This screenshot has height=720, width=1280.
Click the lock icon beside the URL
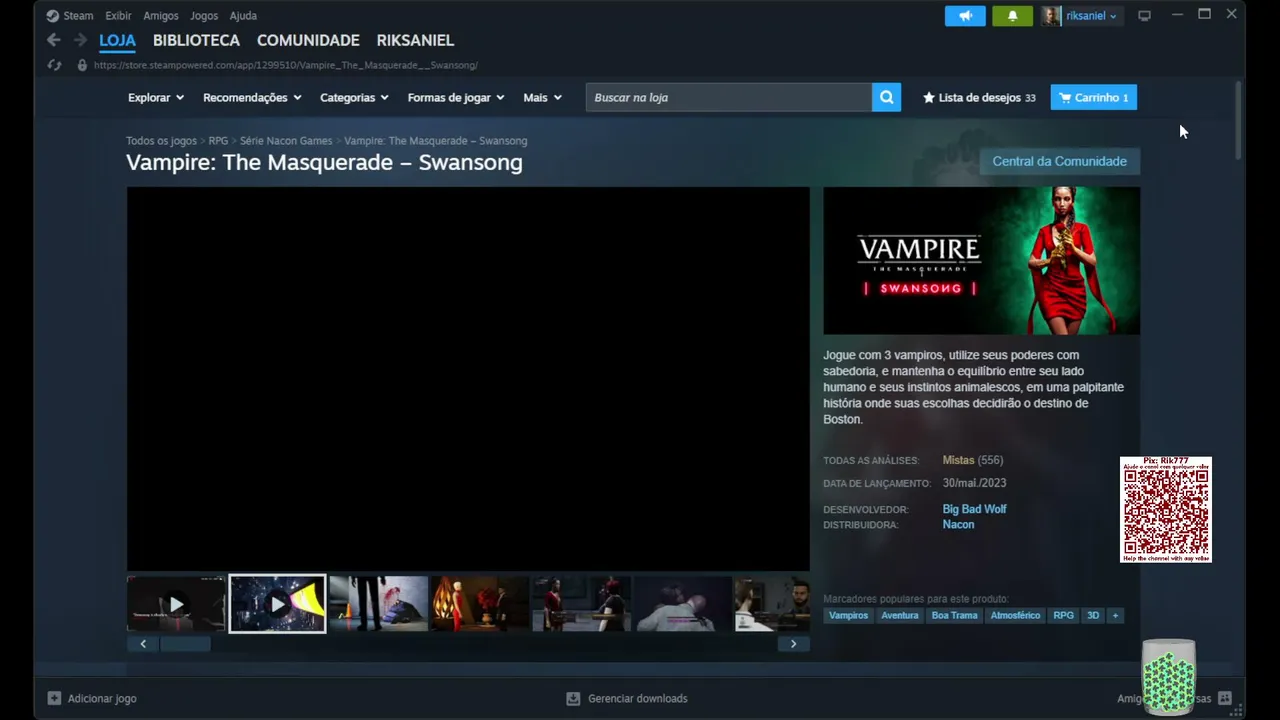[82, 65]
